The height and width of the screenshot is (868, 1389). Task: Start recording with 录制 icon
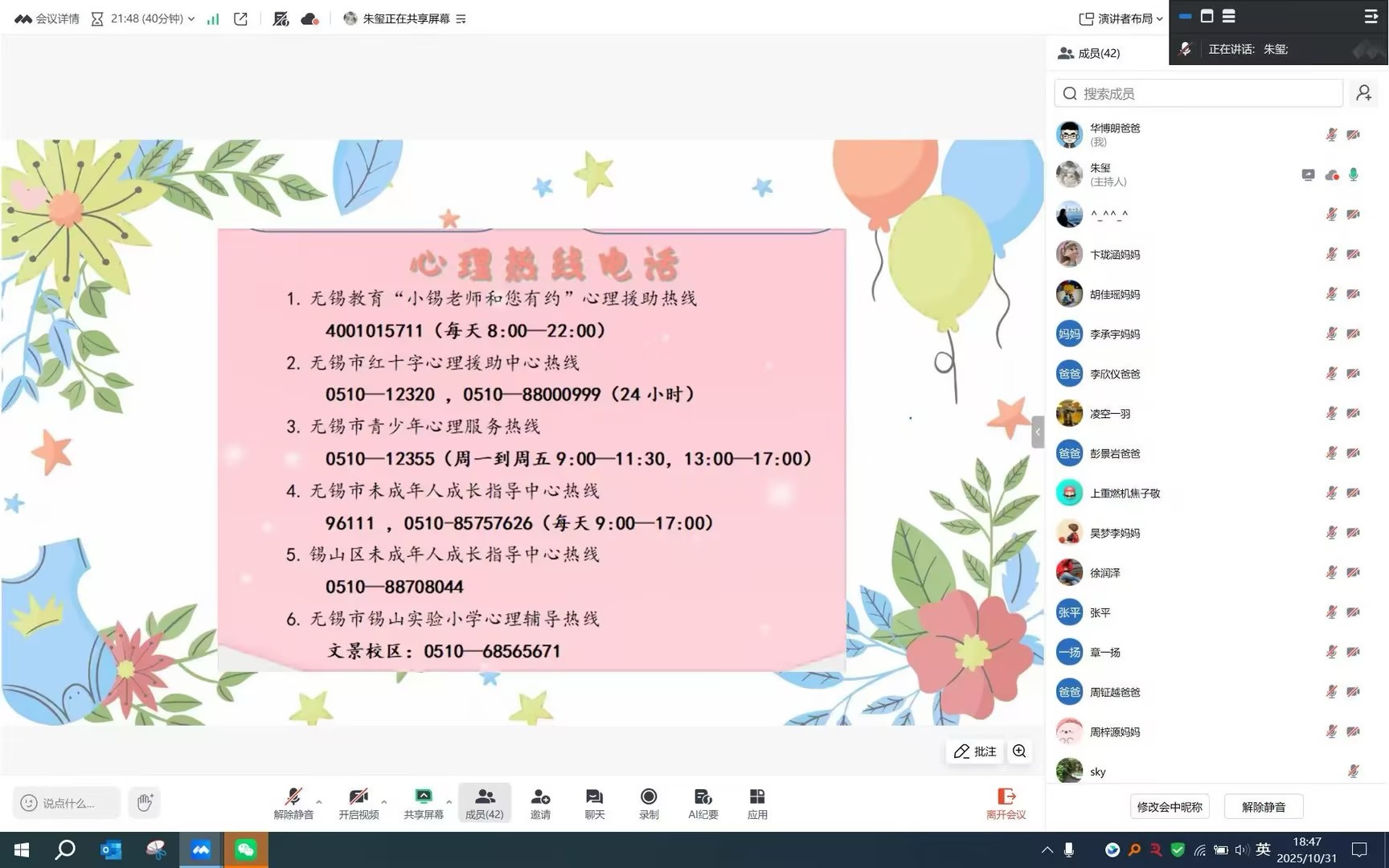649,802
